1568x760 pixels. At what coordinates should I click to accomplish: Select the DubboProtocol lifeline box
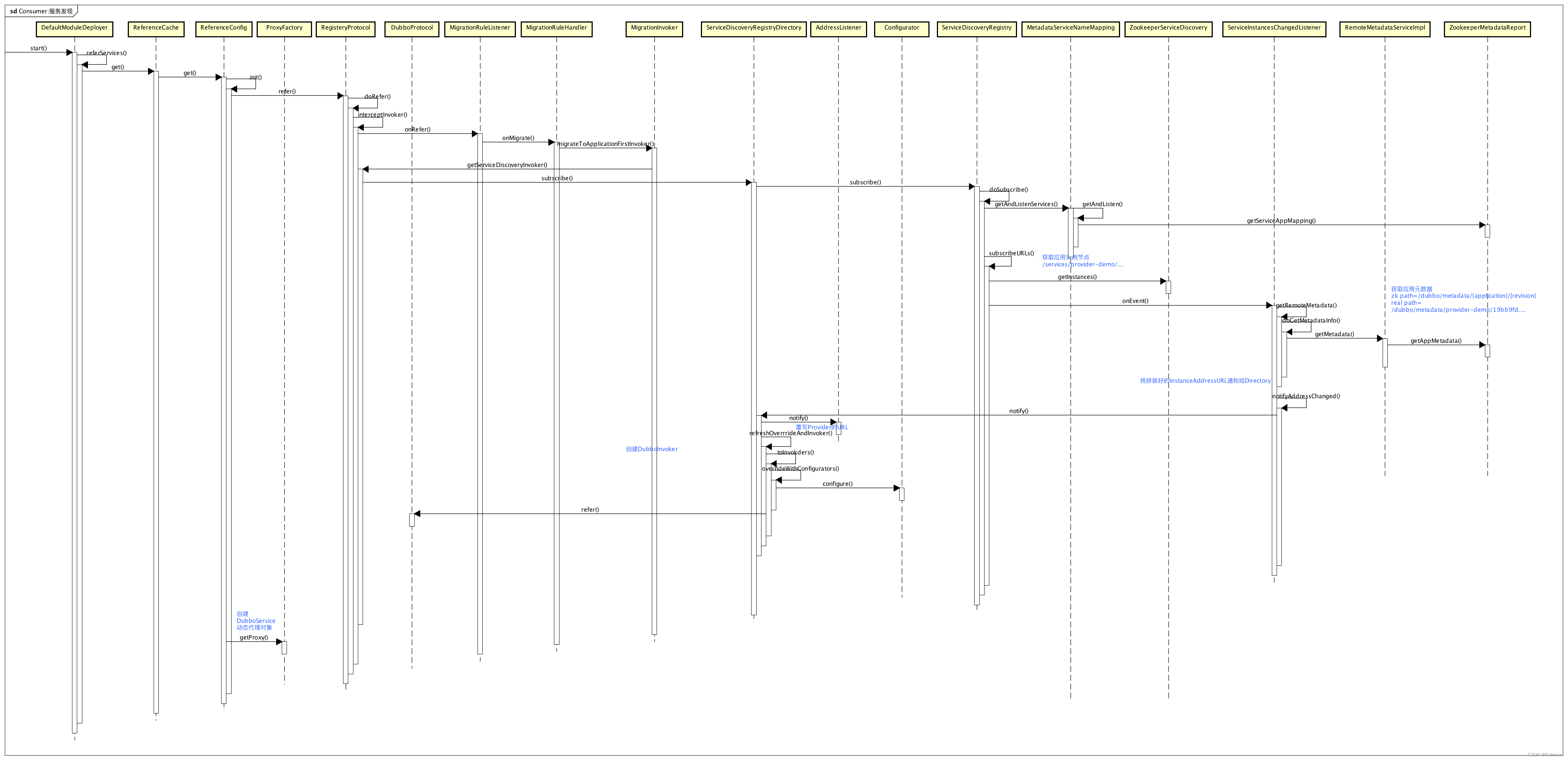412,28
